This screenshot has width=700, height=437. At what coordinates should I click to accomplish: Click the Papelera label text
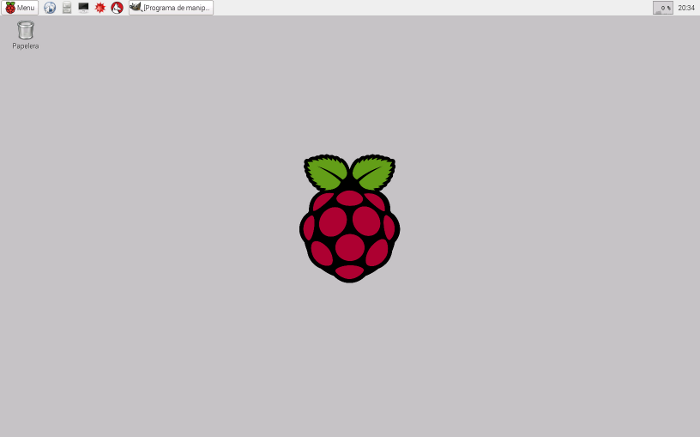(26, 46)
